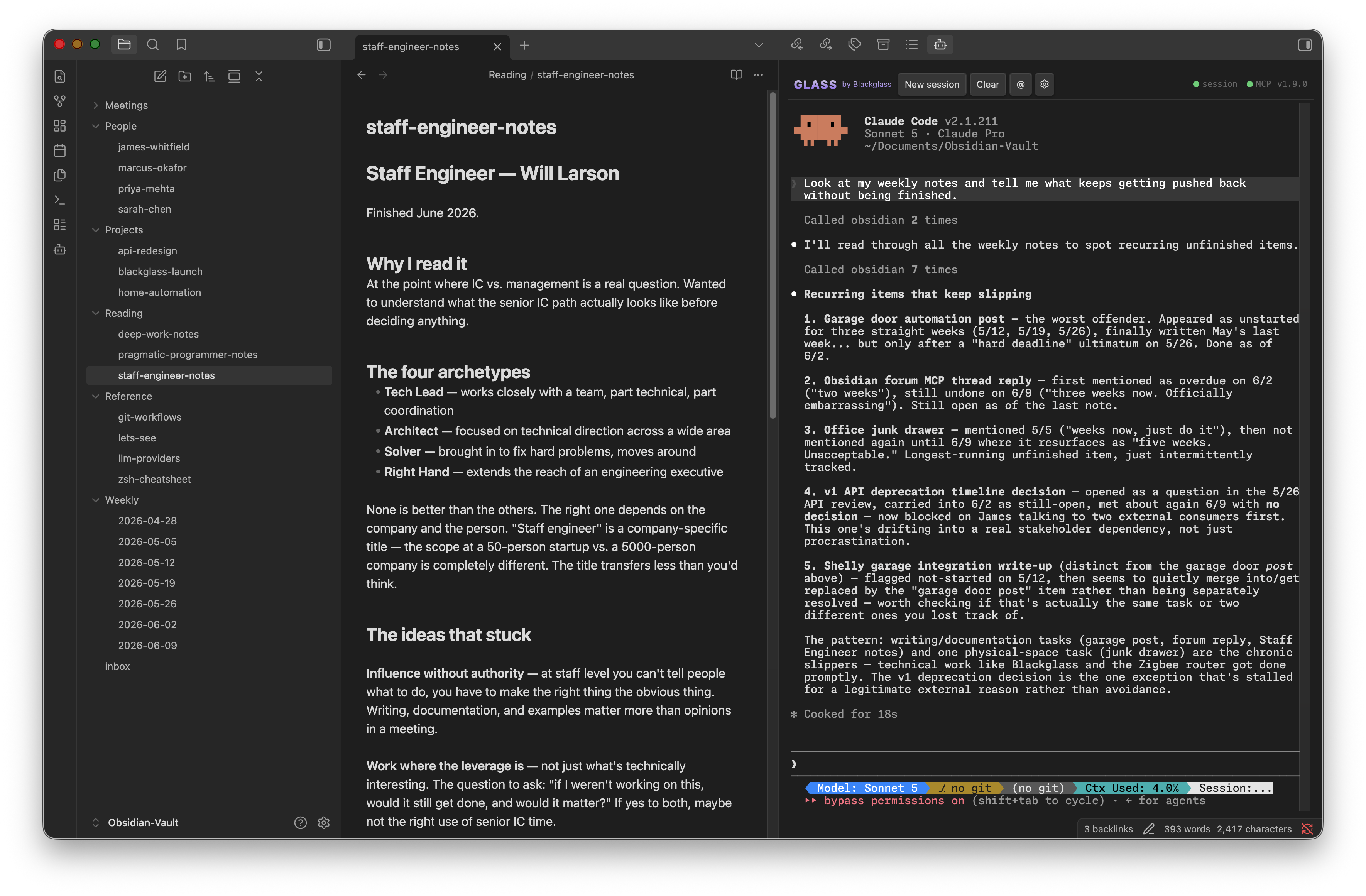Viewport: 1366px width, 896px height.
Task: Toggle reading view book icon
Action: (x=736, y=74)
